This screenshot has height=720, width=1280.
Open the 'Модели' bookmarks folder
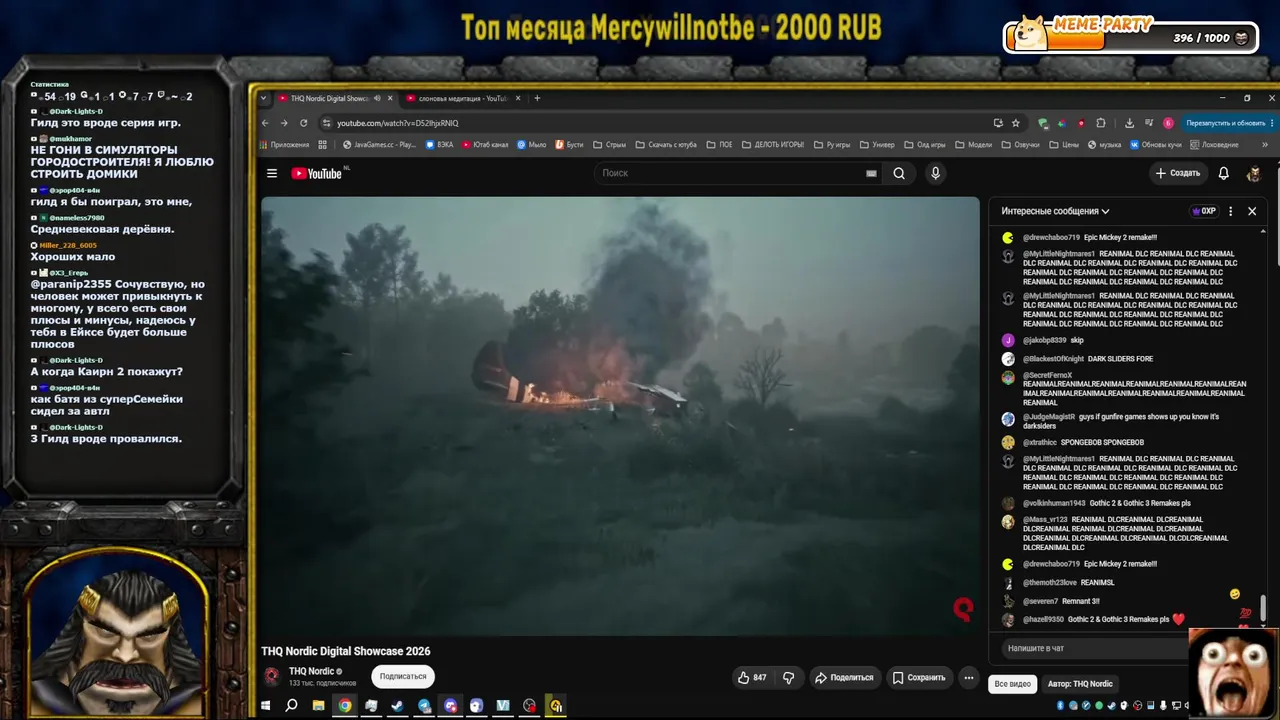tap(973, 145)
